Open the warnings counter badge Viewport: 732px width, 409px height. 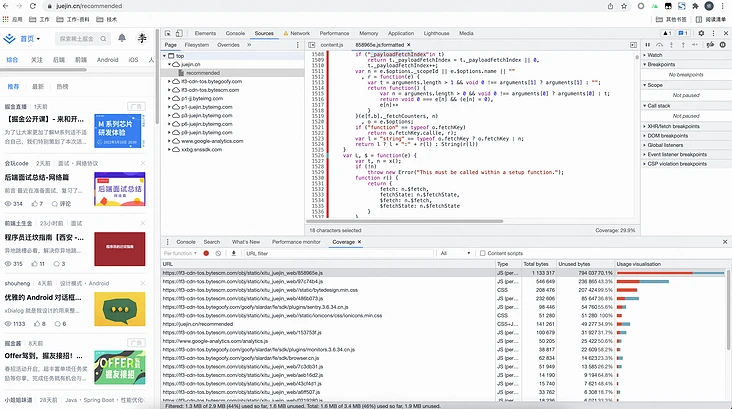pyautogui.click(x=667, y=33)
